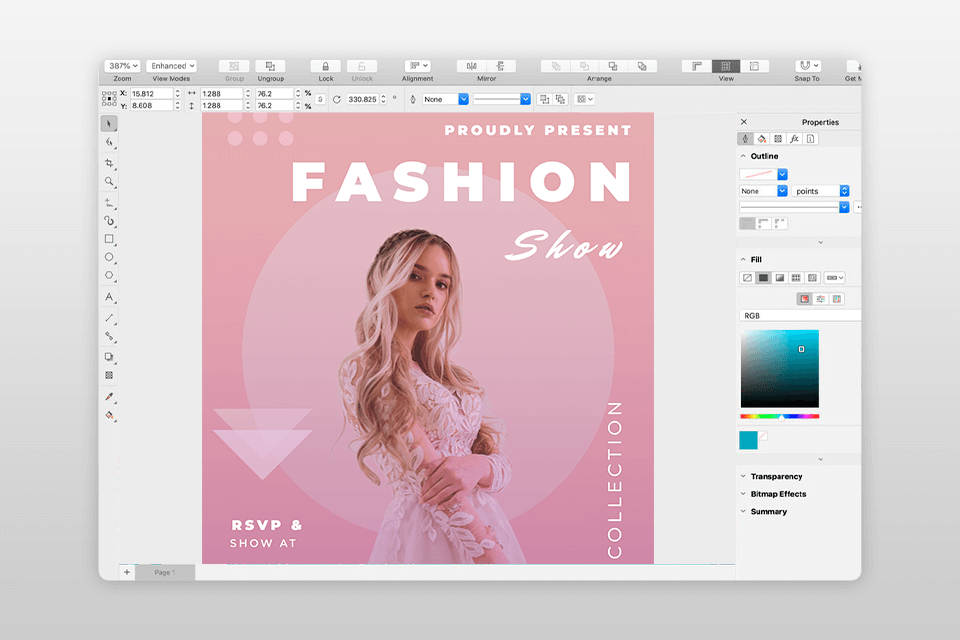The image size is (960, 640).
Task: Switch to the fx tab in Properties
Action: coord(794,139)
